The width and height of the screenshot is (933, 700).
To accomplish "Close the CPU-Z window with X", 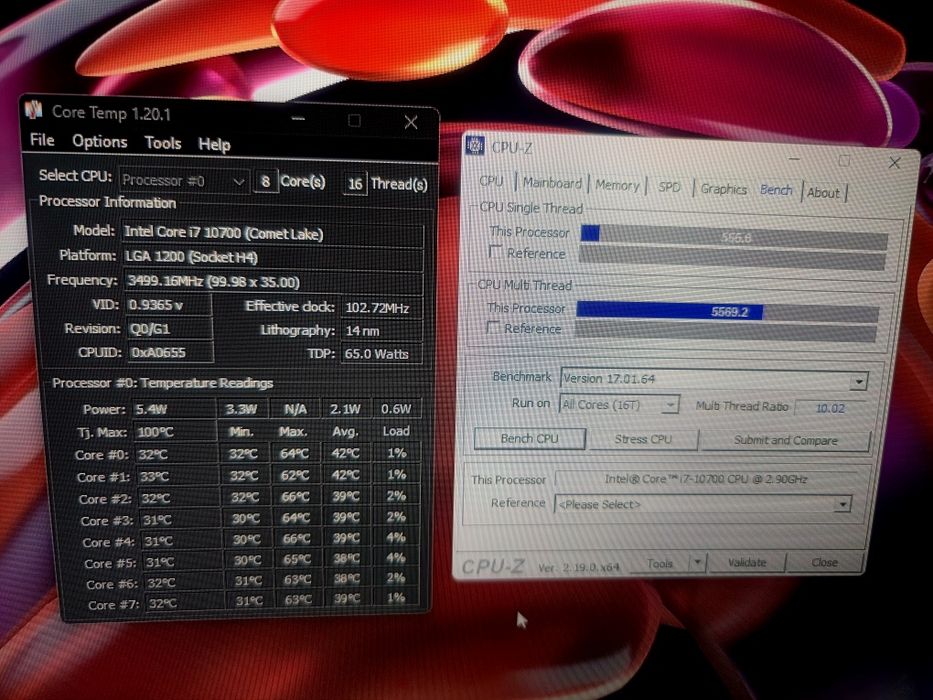I will [894, 162].
